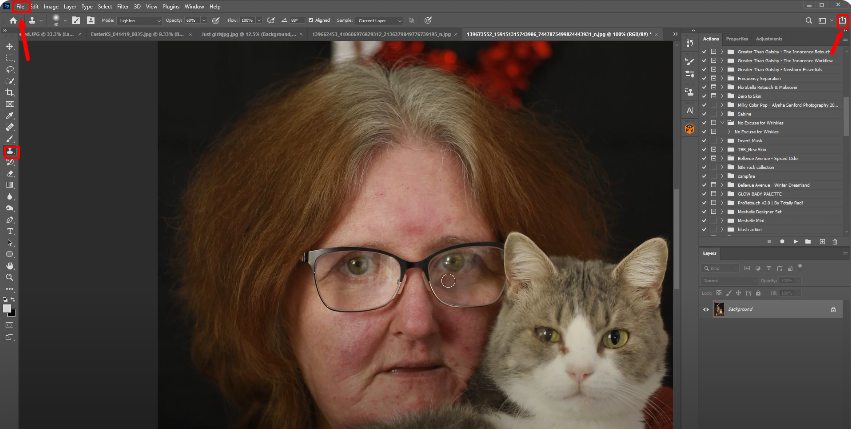The width and height of the screenshot is (851, 429).
Task: Select the Spot Healing Brush tool
Action: coord(10,128)
